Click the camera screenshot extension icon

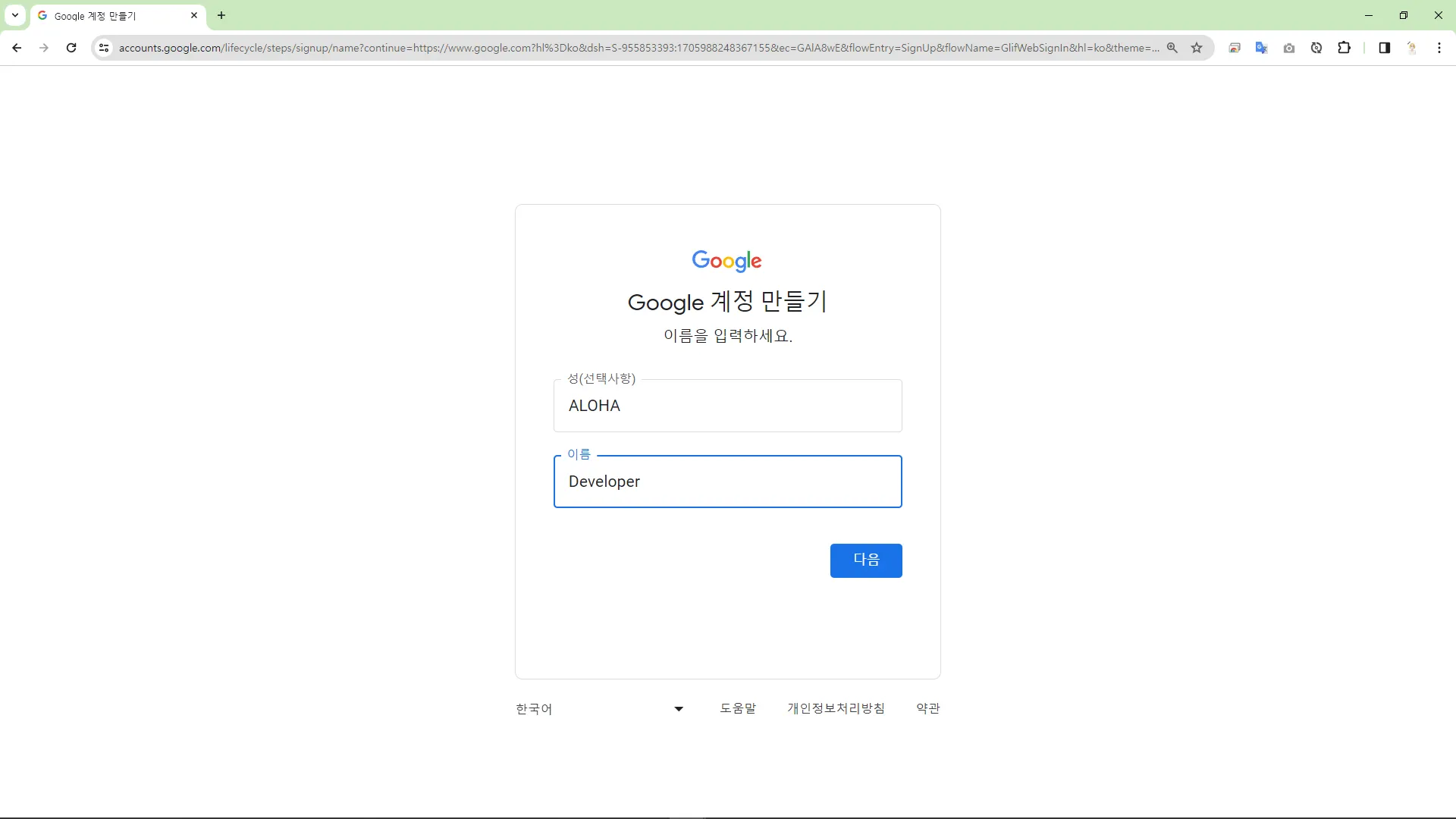(x=1289, y=48)
